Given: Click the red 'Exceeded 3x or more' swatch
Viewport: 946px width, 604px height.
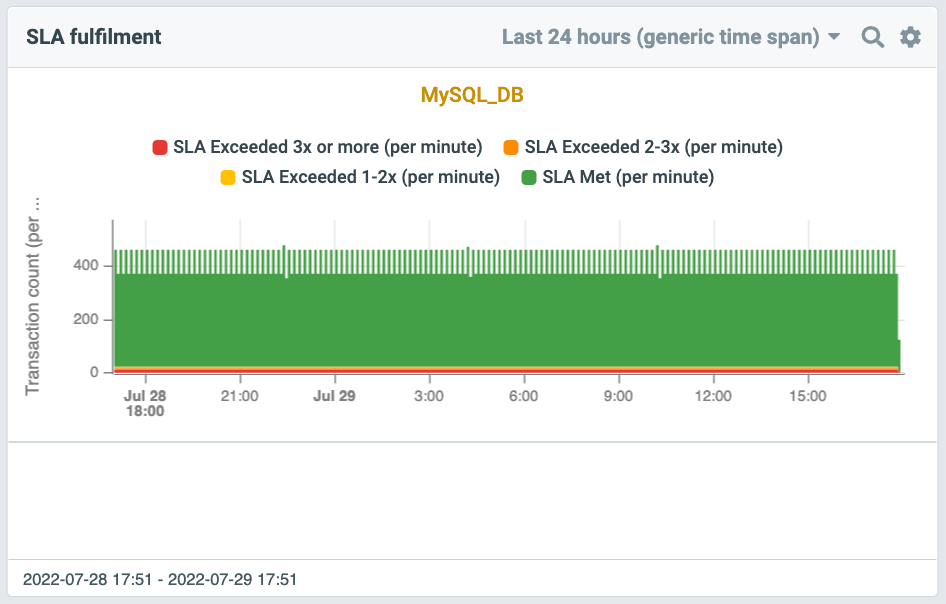Looking at the screenshot, I should 160,148.
